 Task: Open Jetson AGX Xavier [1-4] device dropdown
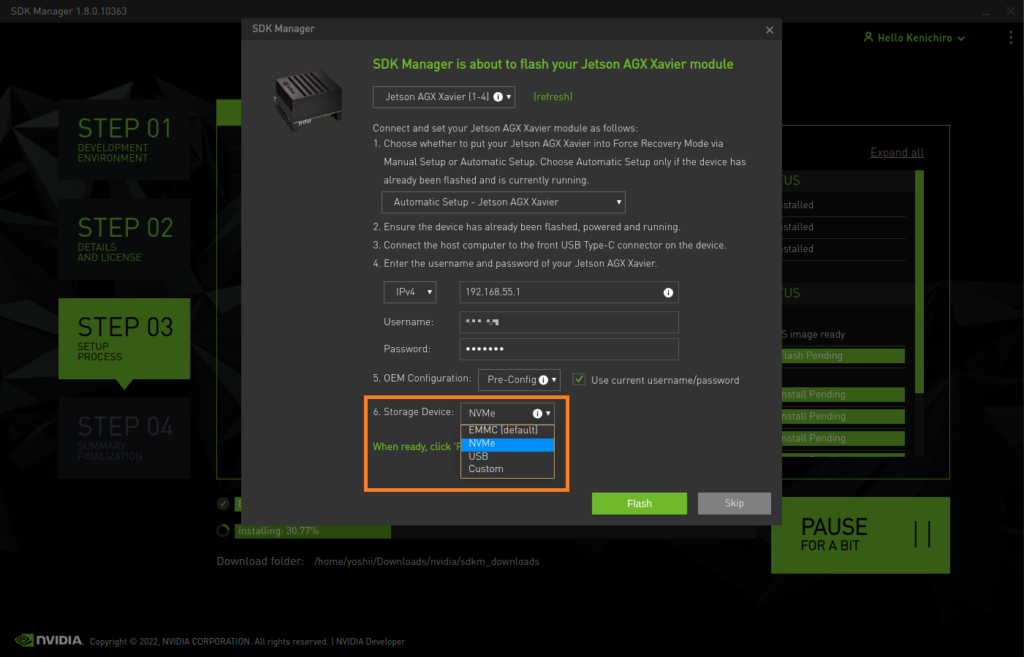(x=443, y=97)
